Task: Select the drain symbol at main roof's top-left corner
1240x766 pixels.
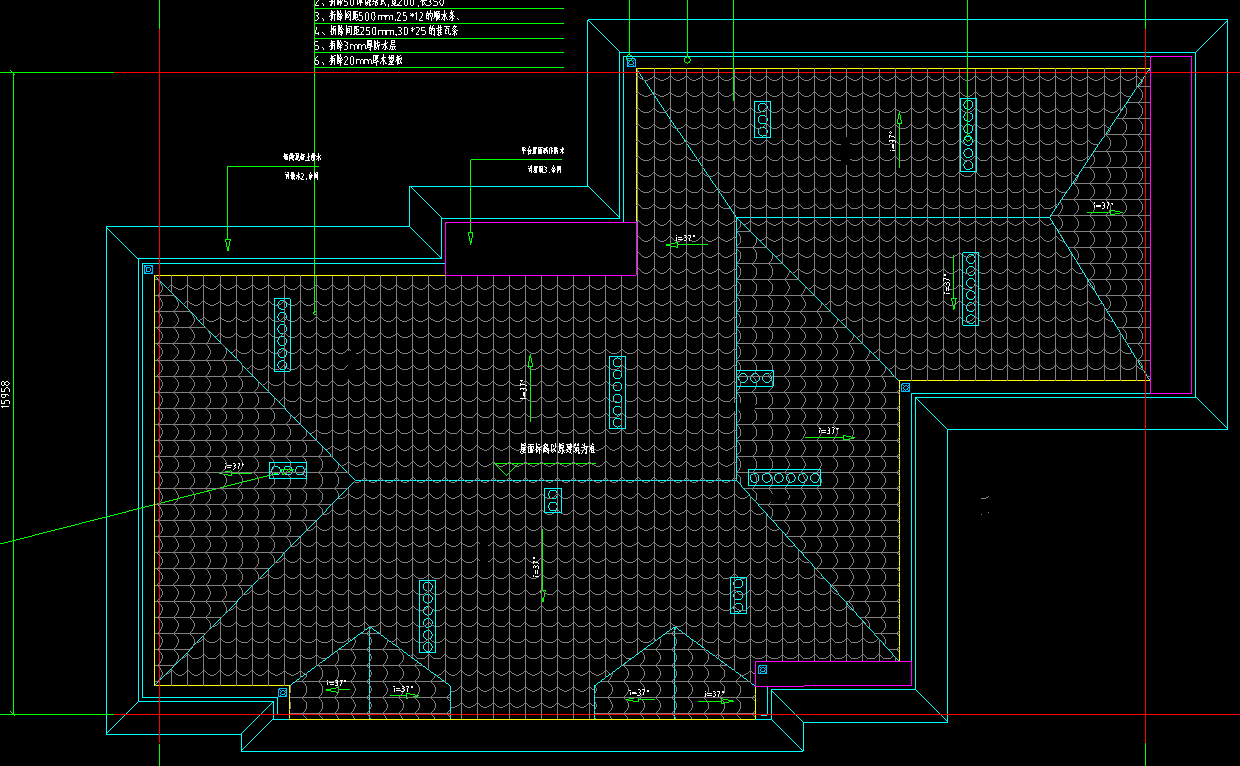Action: (x=148, y=269)
